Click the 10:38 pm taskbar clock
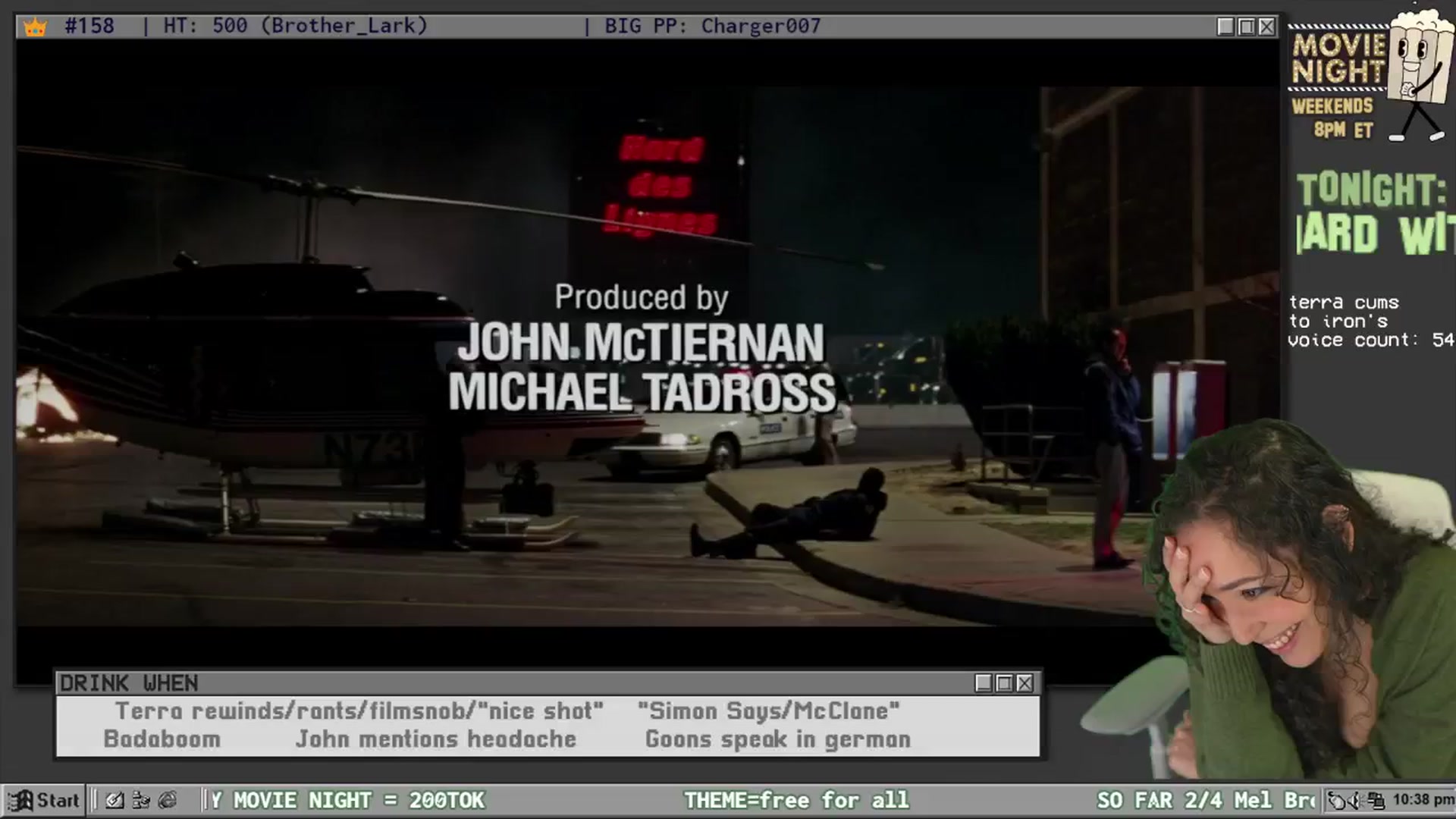Image resolution: width=1456 pixels, height=819 pixels. (1423, 799)
